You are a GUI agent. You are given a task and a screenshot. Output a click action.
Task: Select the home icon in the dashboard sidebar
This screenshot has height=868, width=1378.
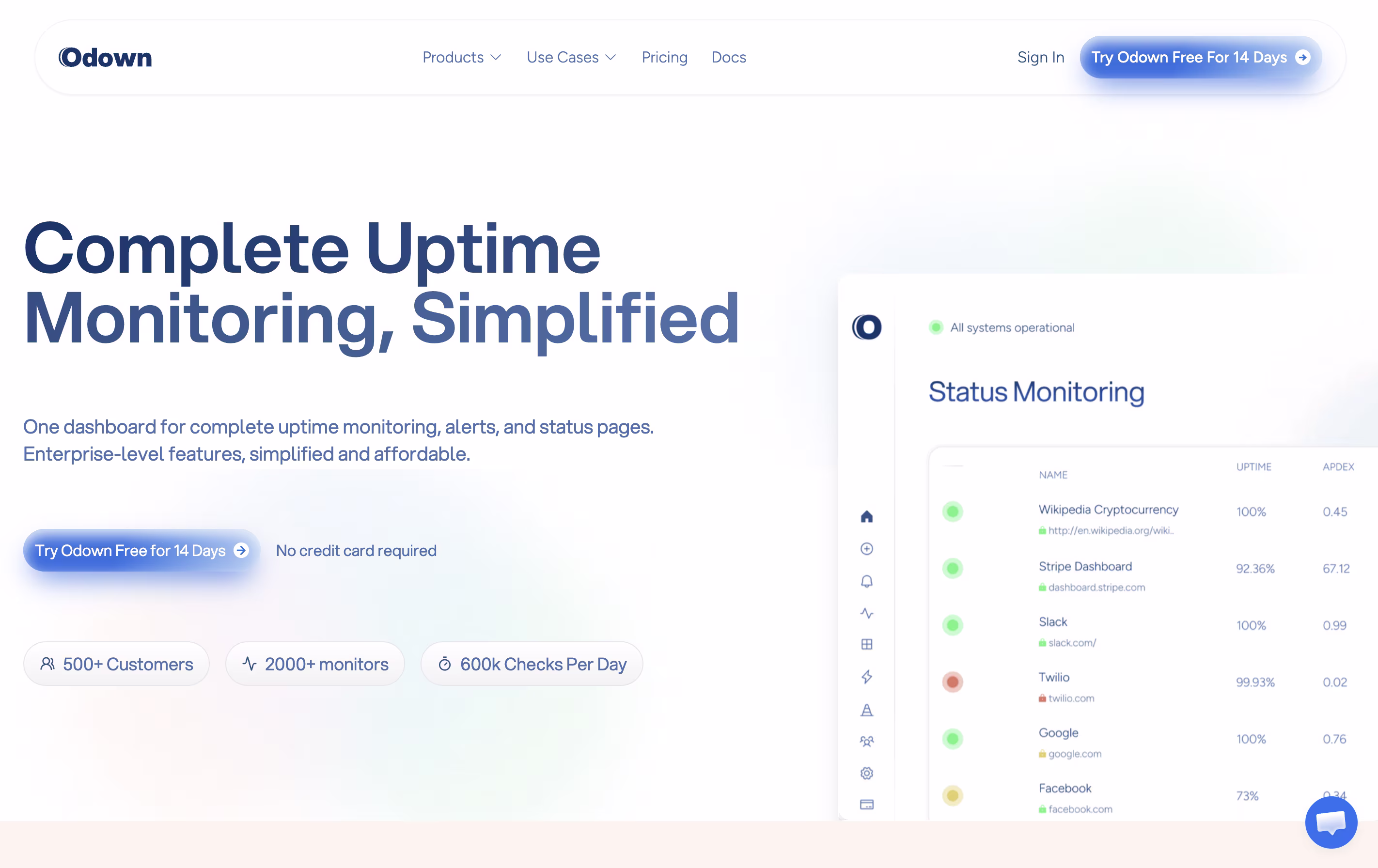pos(867,517)
